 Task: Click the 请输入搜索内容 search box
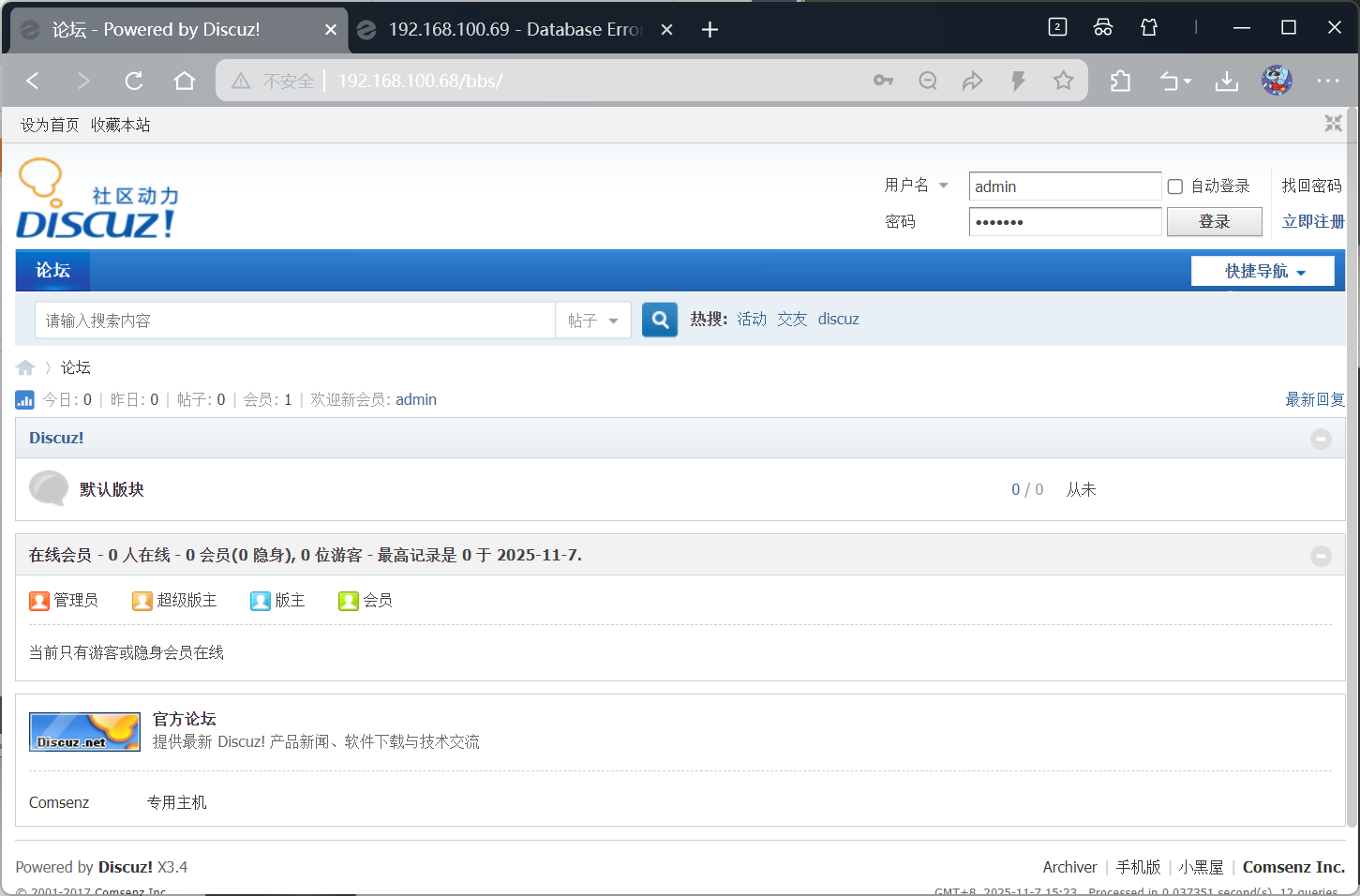[x=295, y=321]
